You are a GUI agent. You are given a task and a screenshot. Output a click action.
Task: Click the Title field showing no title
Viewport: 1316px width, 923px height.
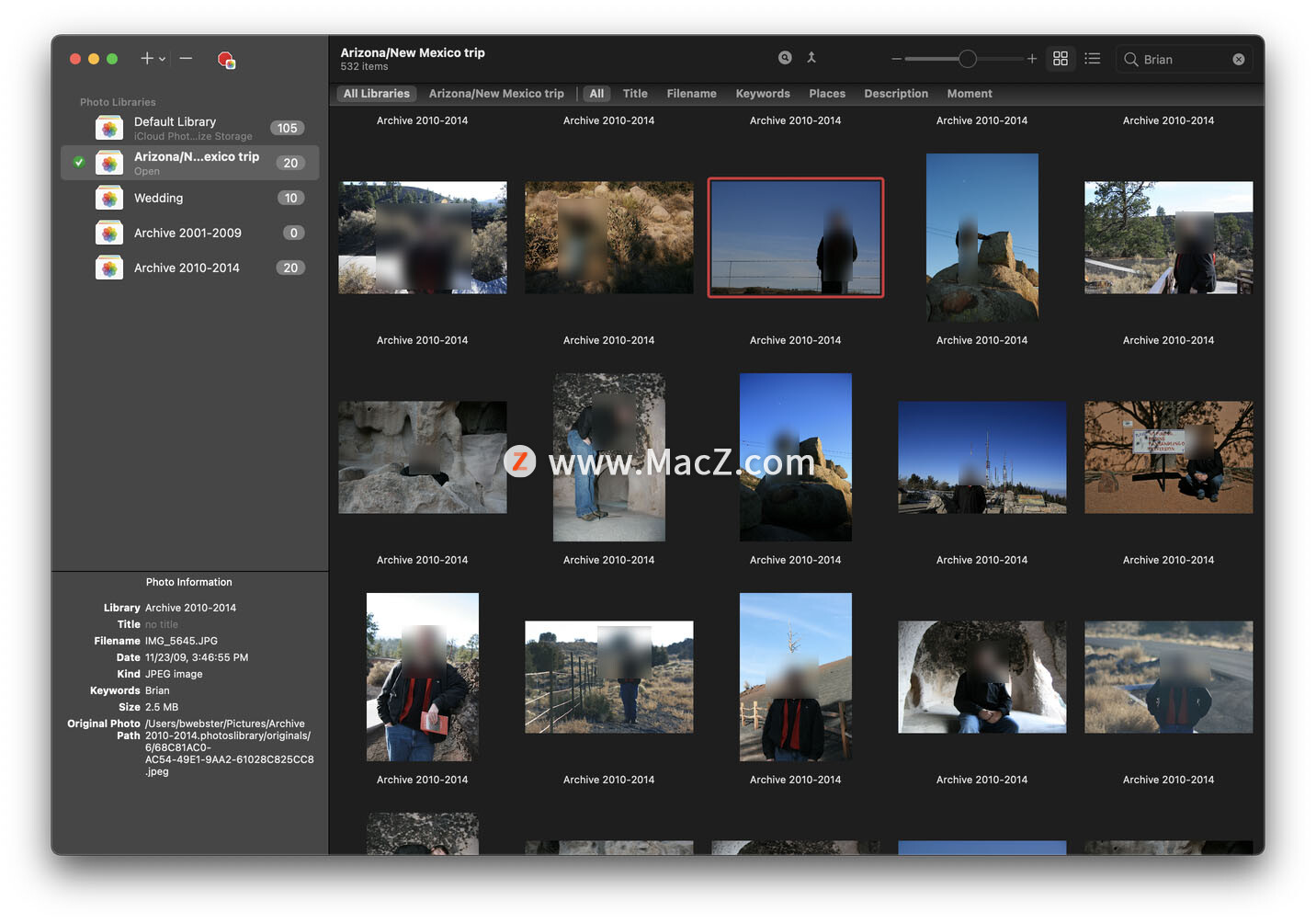point(162,624)
